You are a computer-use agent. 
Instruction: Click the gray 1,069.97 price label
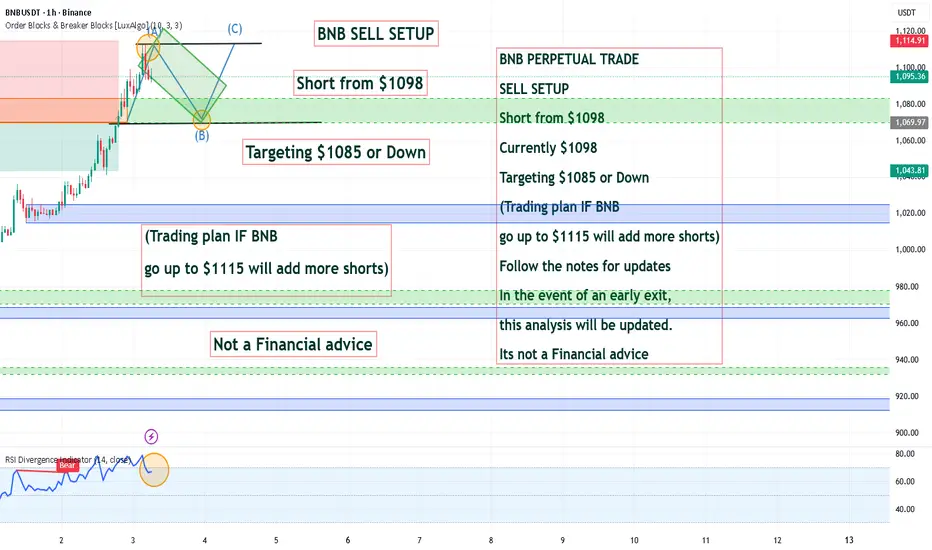click(x=908, y=122)
